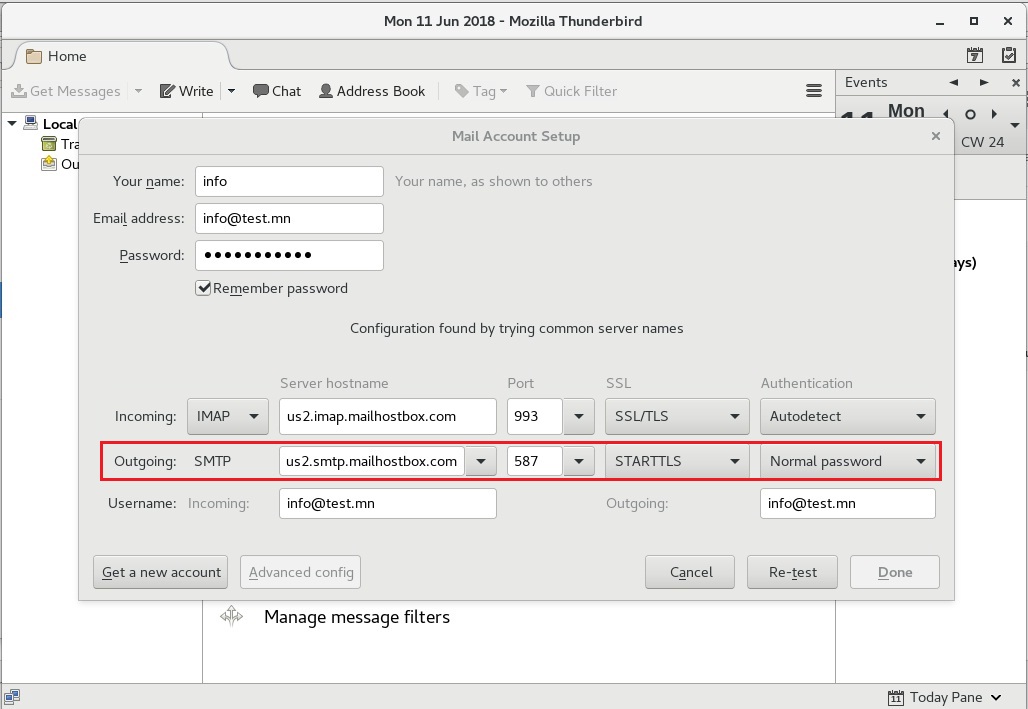This screenshot has width=1028, height=709.
Task: Click the outgoing username field
Action: 848,503
